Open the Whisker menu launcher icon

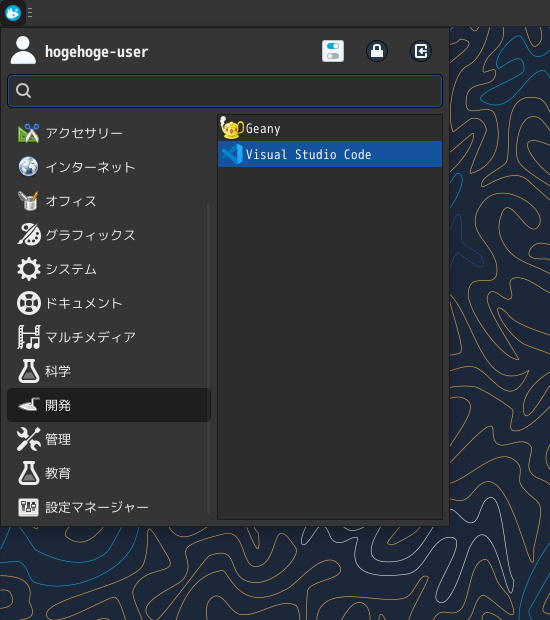click(13, 13)
